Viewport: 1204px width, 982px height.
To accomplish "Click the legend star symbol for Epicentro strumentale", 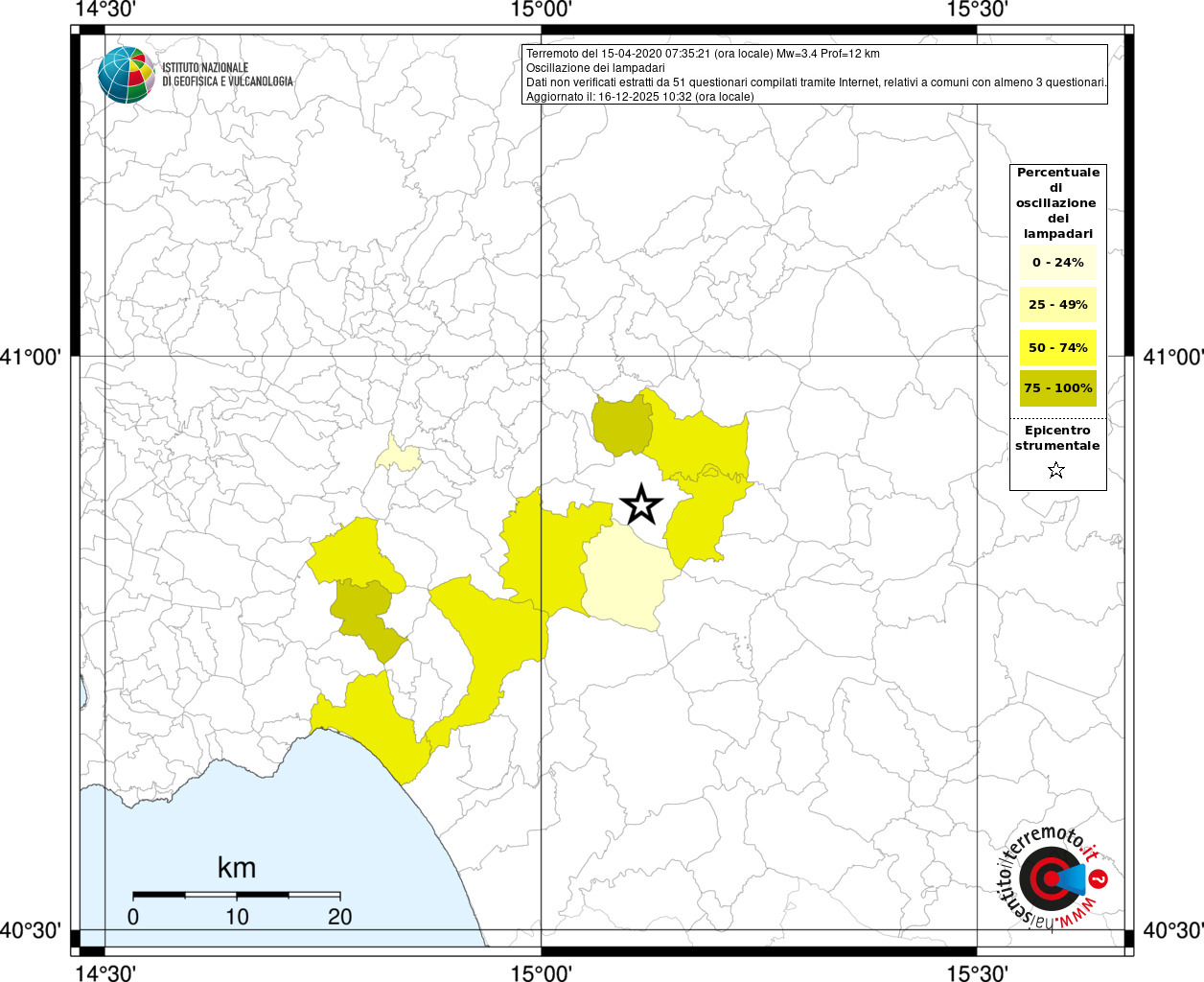I will [x=1056, y=470].
